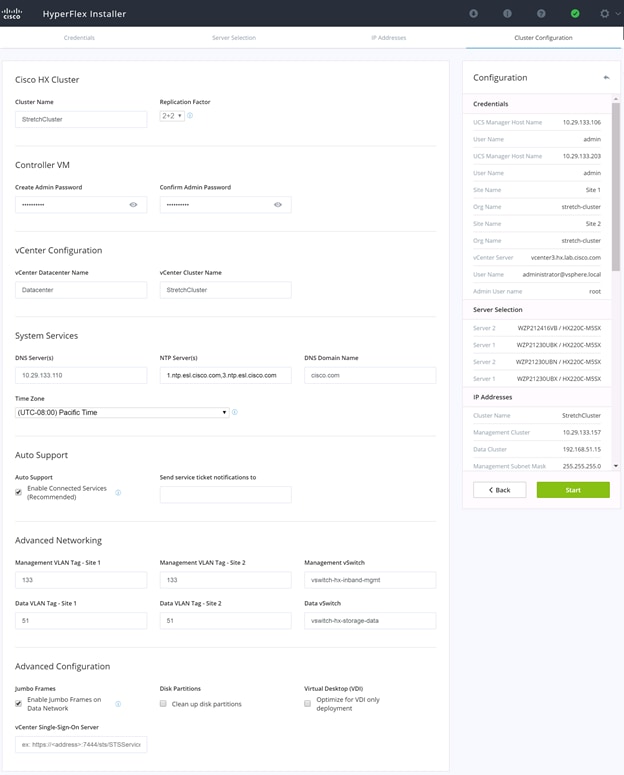Open the Replication Factor dropdown

(172, 116)
